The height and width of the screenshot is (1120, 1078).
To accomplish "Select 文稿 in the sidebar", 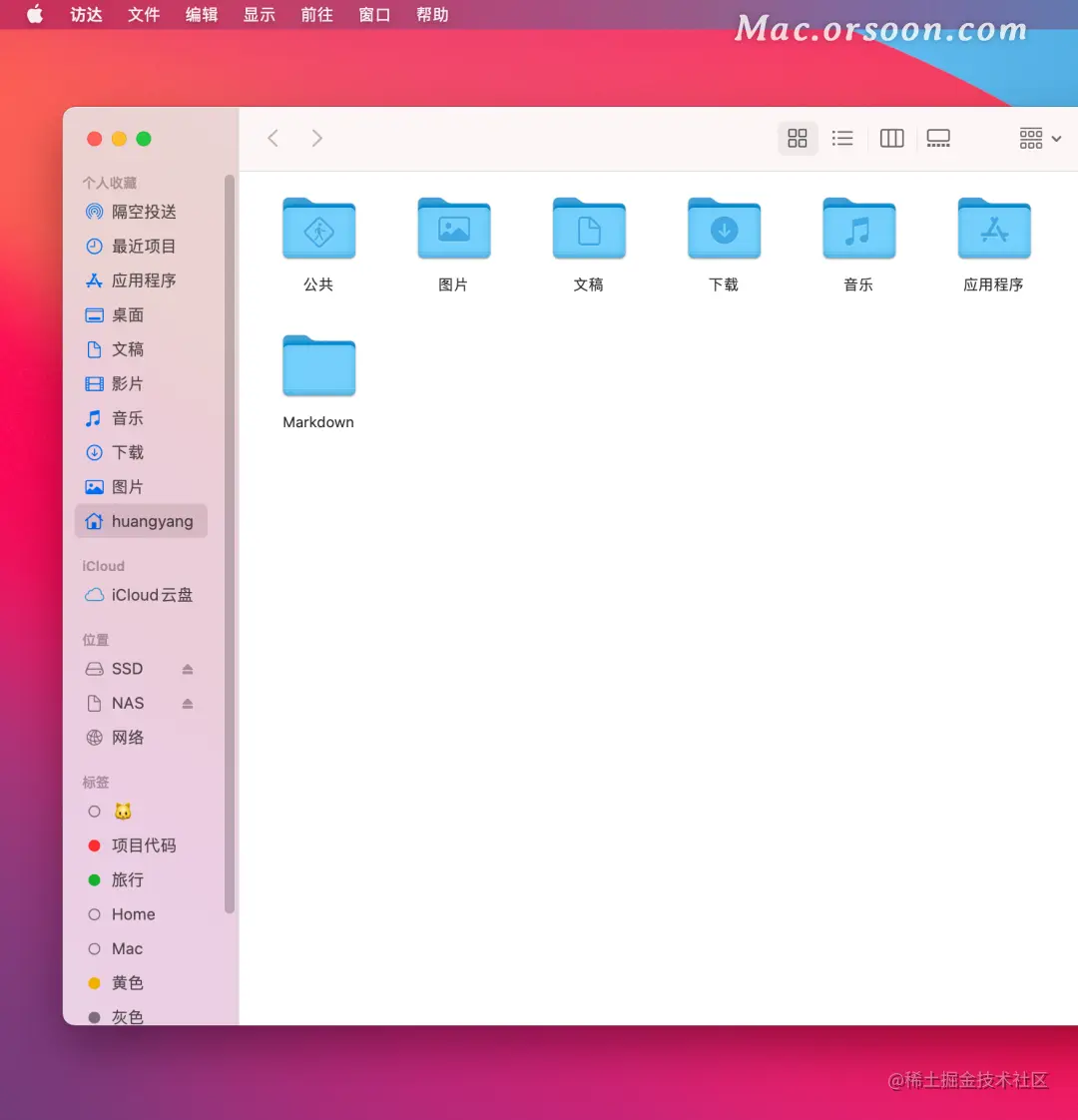I will 142,349.
